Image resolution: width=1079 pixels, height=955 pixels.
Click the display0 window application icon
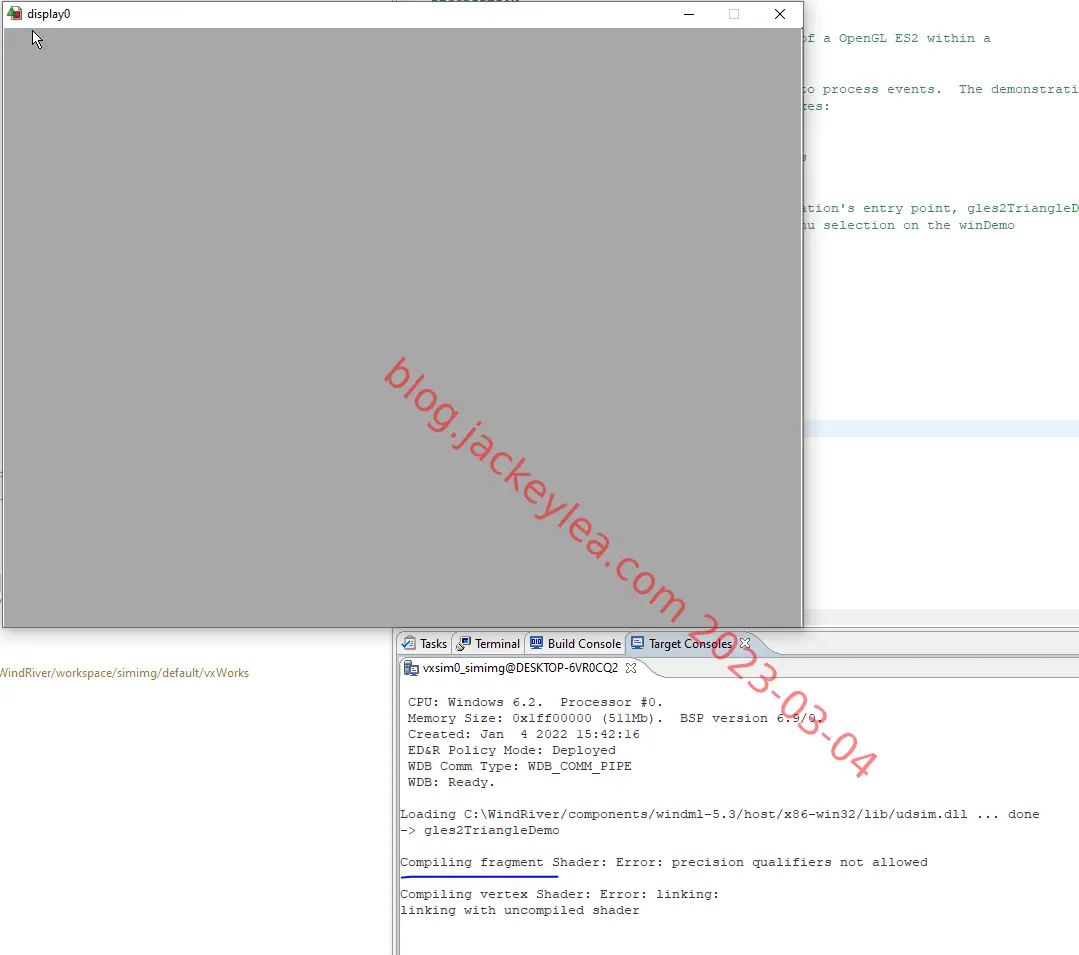click(x=14, y=14)
